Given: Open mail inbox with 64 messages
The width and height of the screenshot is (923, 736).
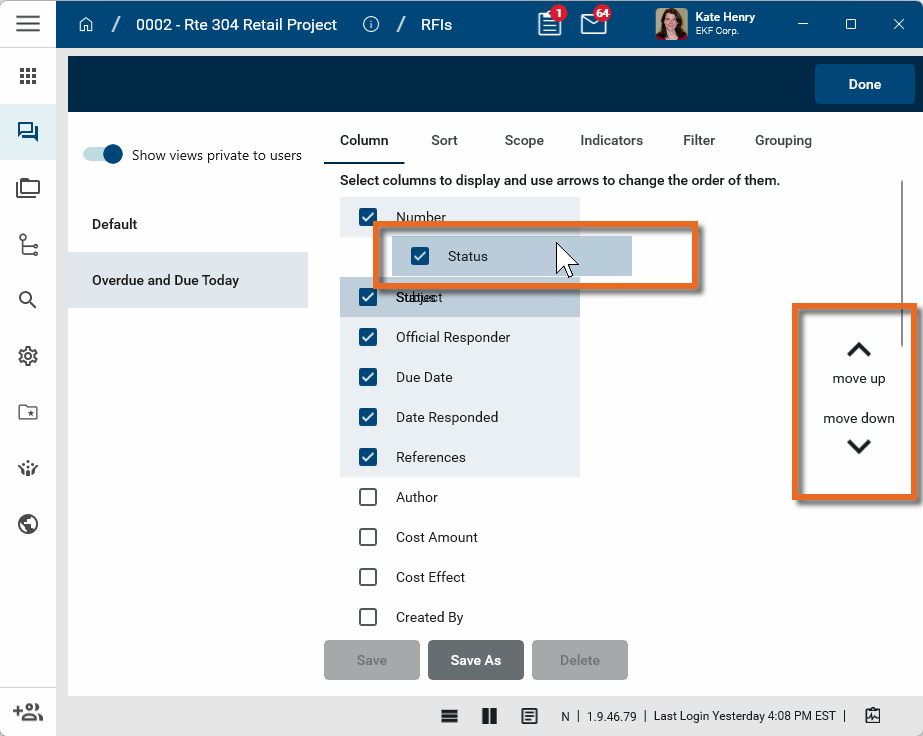Looking at the screenshot, I should [594, 24].
